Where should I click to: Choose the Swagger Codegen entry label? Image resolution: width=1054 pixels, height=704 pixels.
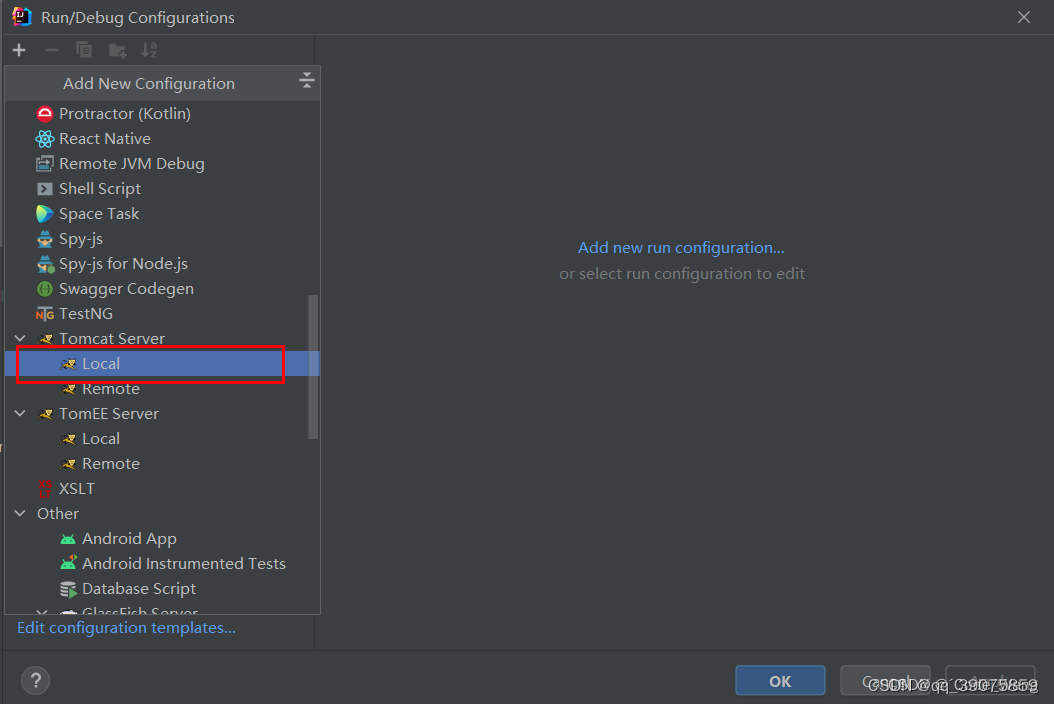click(126, 289)
